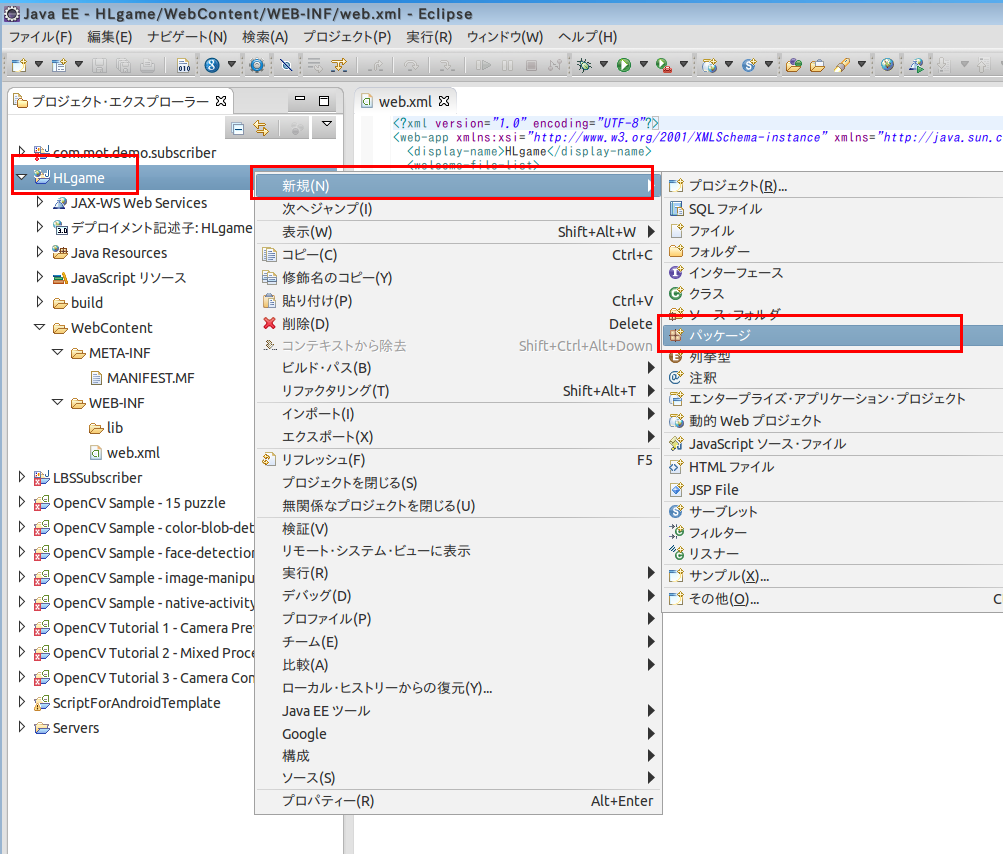Open the 編集(E) menu
This screenshot has width=1003, height=854.
(109, 37)
